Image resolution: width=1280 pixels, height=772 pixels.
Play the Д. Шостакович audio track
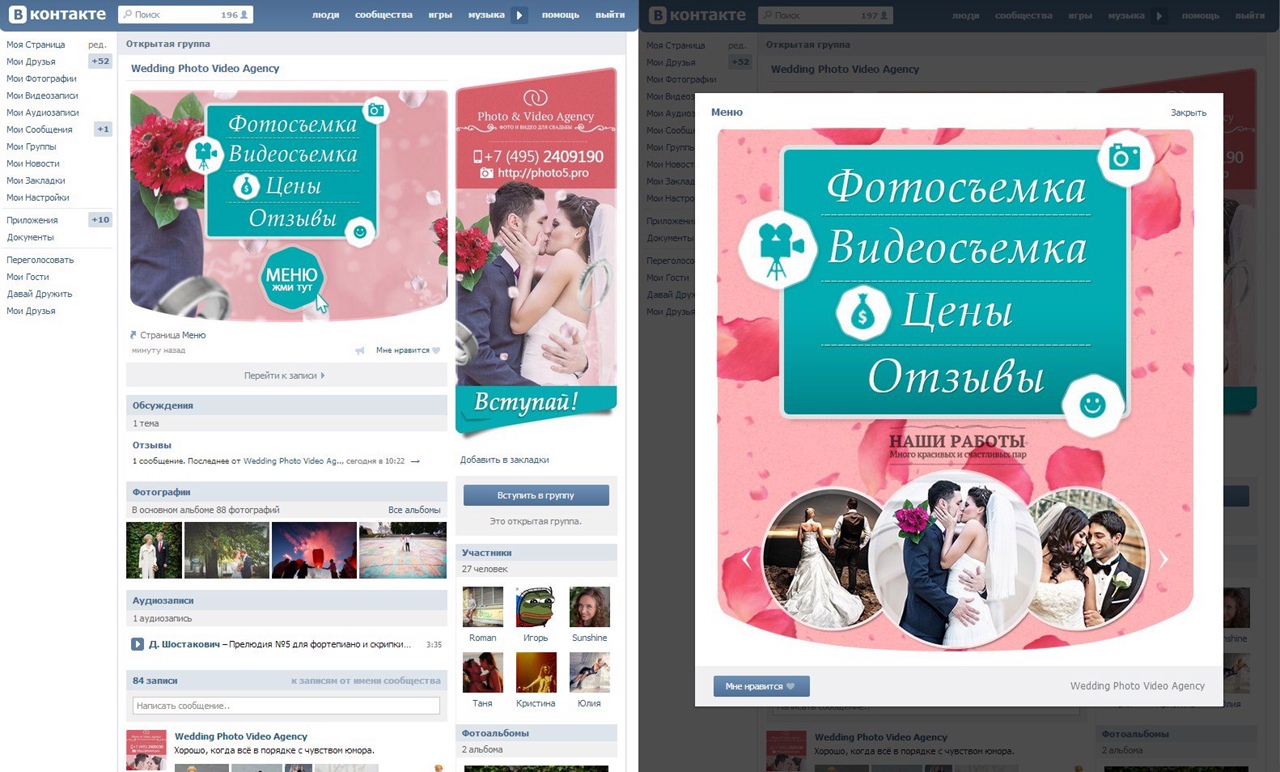tap(138, 644)
